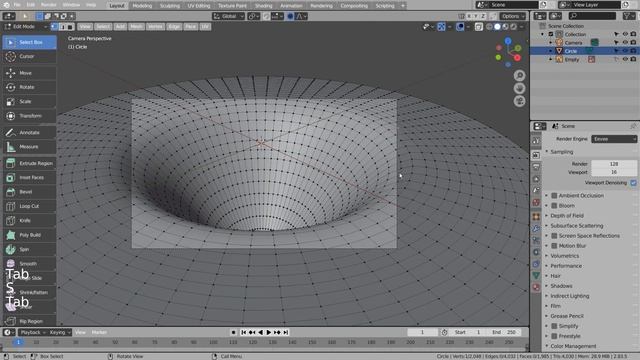
Task: Select the Scale tool
Action: [29, 101]
